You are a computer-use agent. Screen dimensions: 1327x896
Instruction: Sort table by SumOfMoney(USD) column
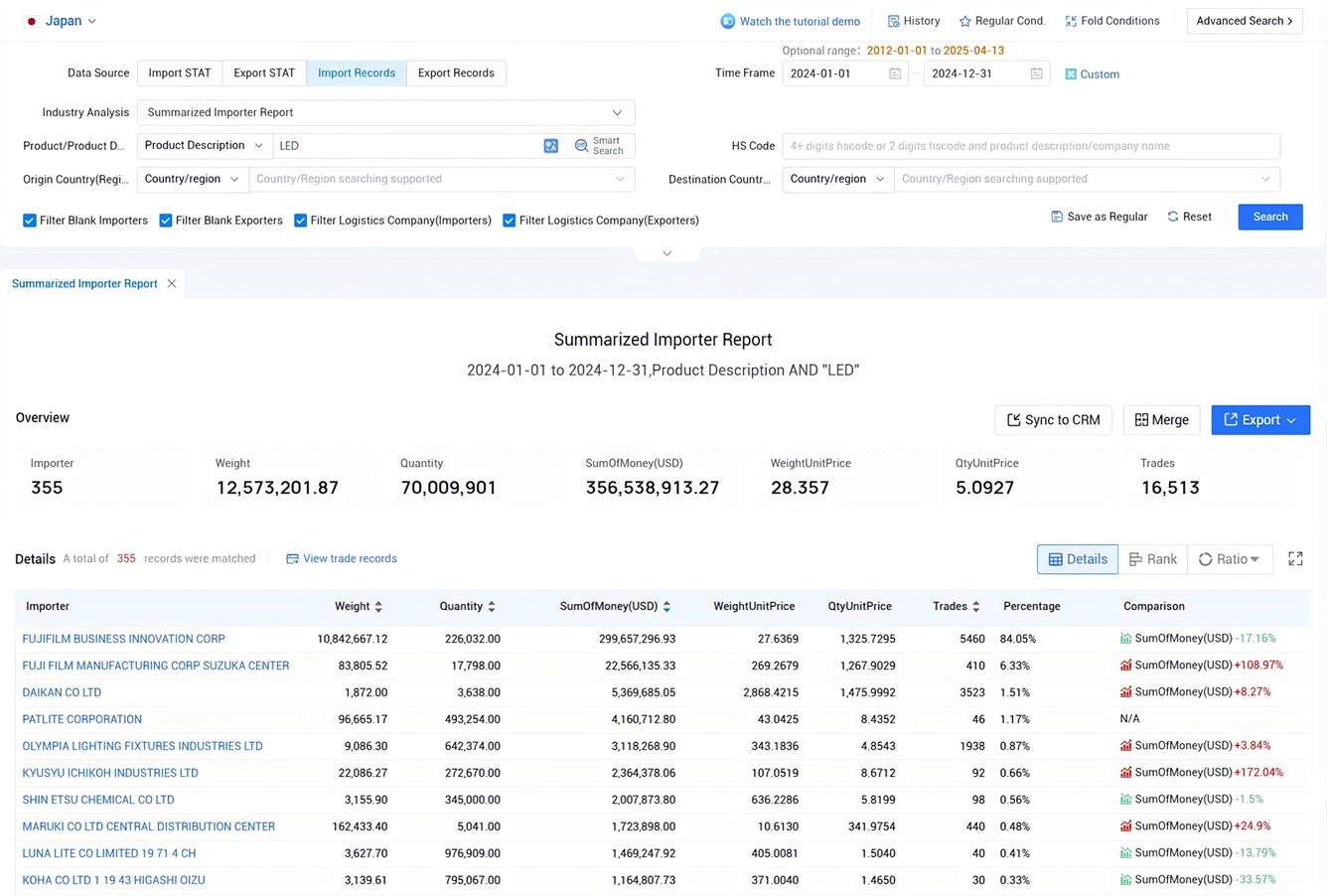666,606
